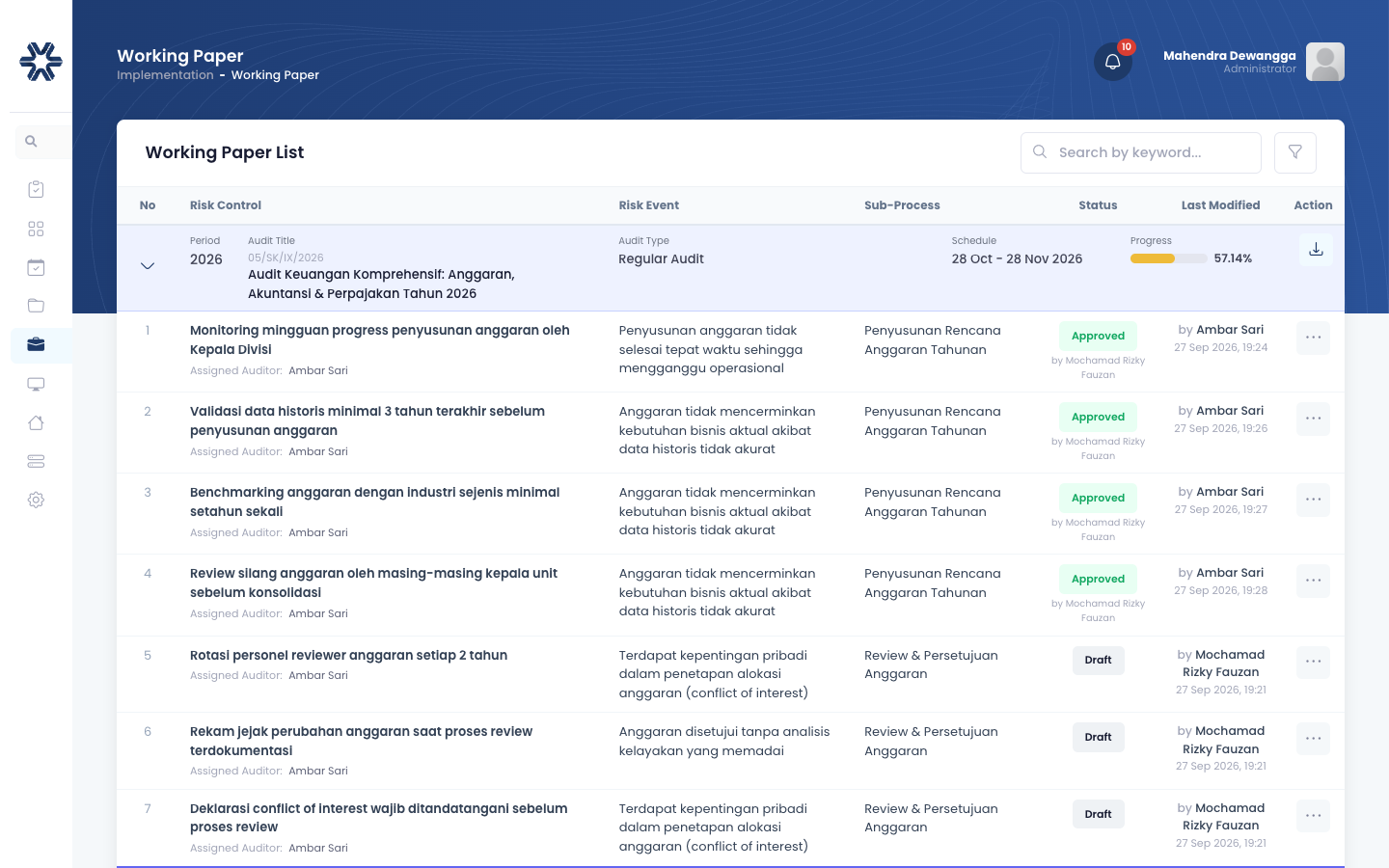This screenshot has width=1389, height=868.
Task: Focus the Search by keyword field
Action: (x=1141, y=152)
